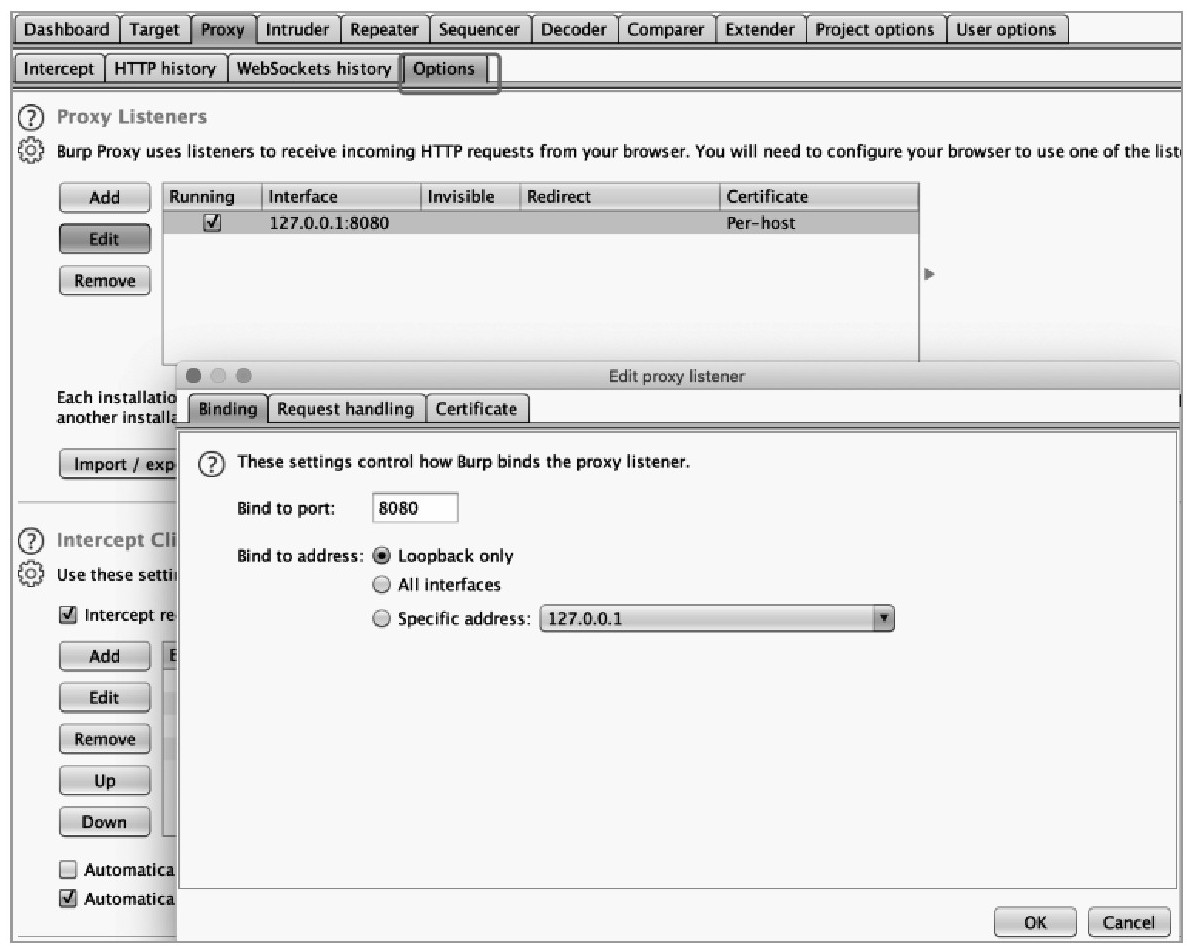The width and height of the screenshot is (1187, 946).
Task: Sort by Interface column header
Action: 341,197
